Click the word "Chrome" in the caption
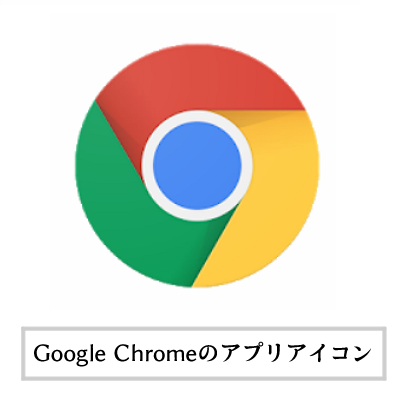The width and height of the screenshot is (400, 400). tap(156, 353)
